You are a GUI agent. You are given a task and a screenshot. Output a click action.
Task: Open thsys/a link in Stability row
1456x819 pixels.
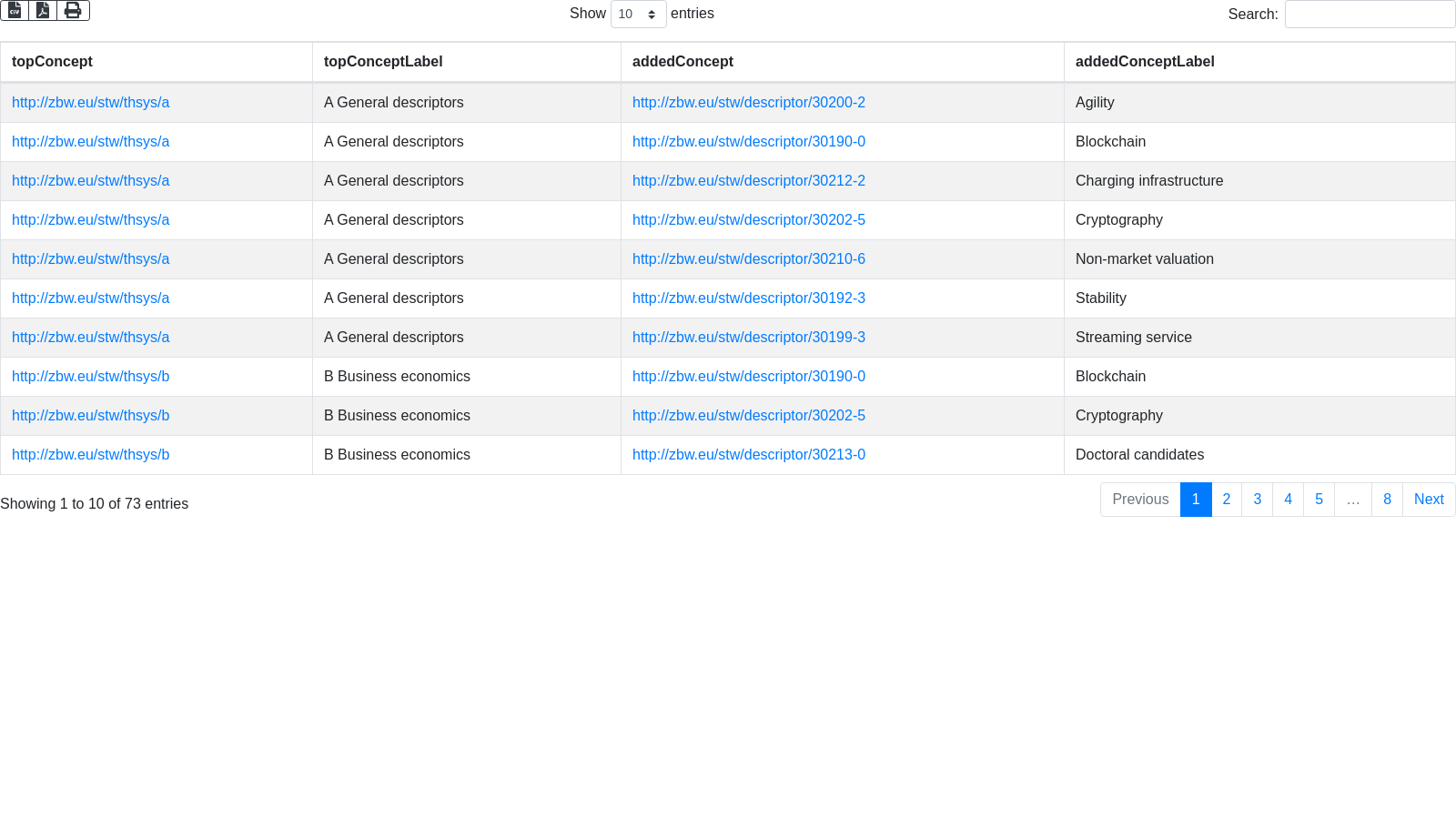[x=90, y=298]
